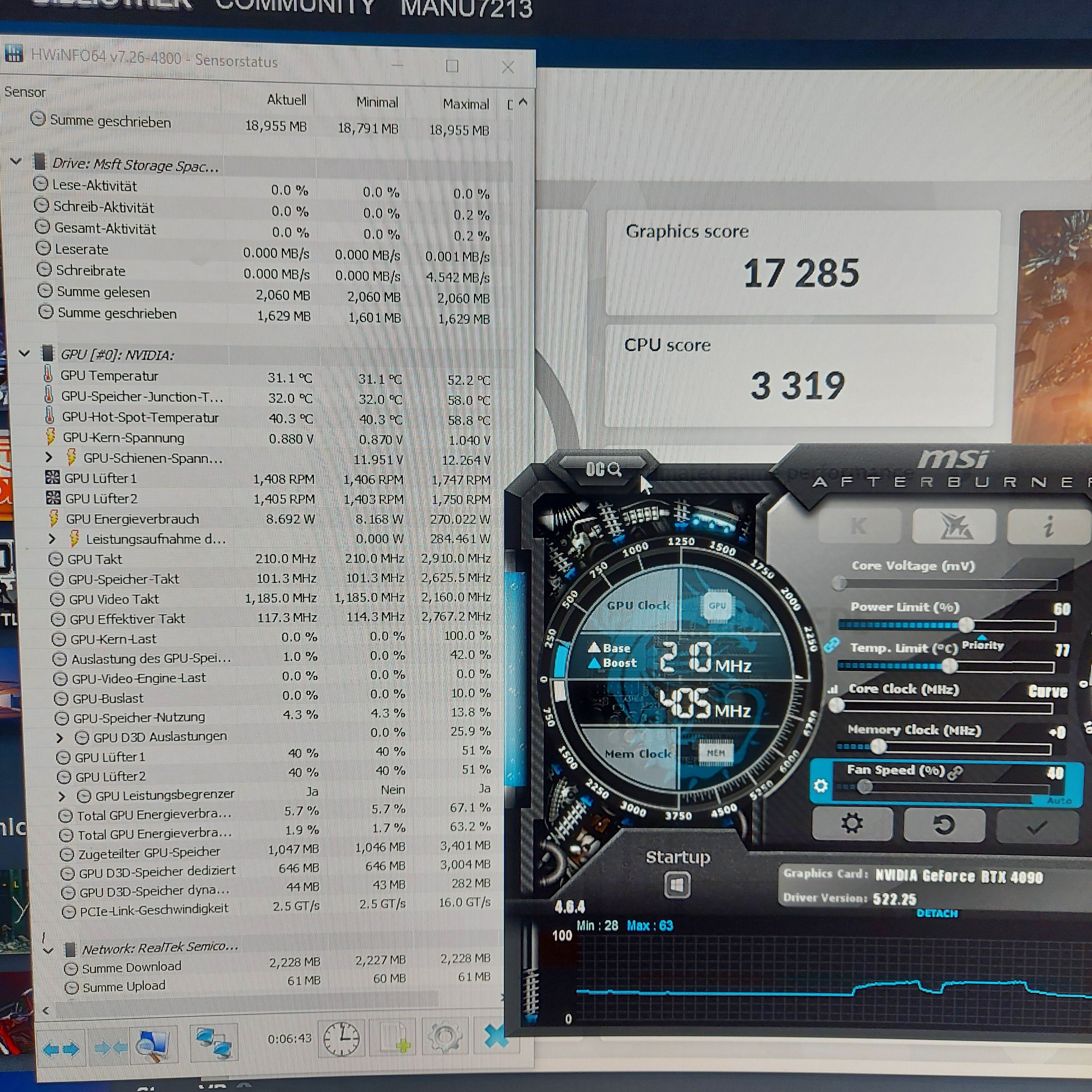The width and height of the screenshot is (1092, 1092).
Task: Reset Afterburner settings to defaults
Action: point(944,825)
